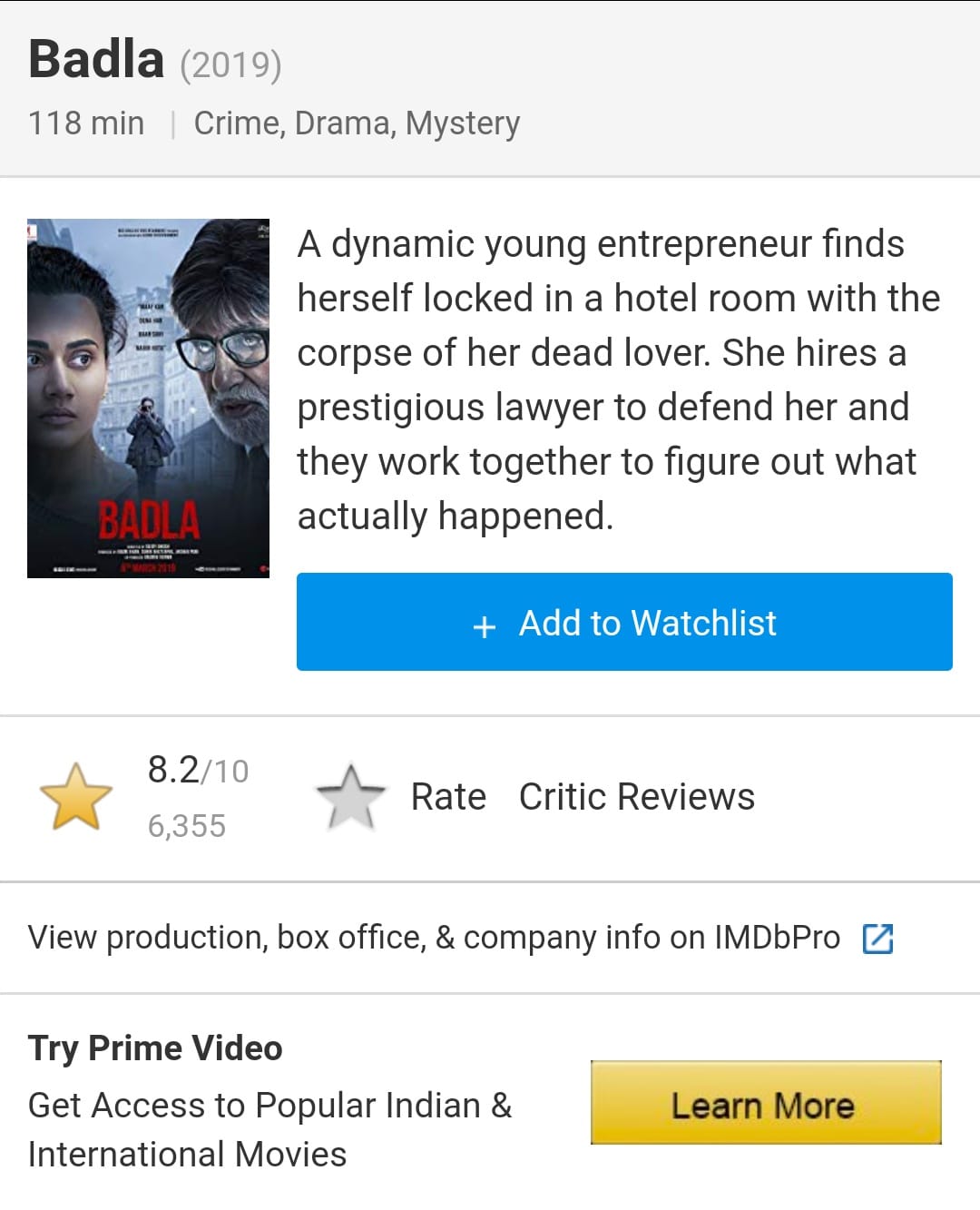View the 6,355 ratings count

(186, 825)
